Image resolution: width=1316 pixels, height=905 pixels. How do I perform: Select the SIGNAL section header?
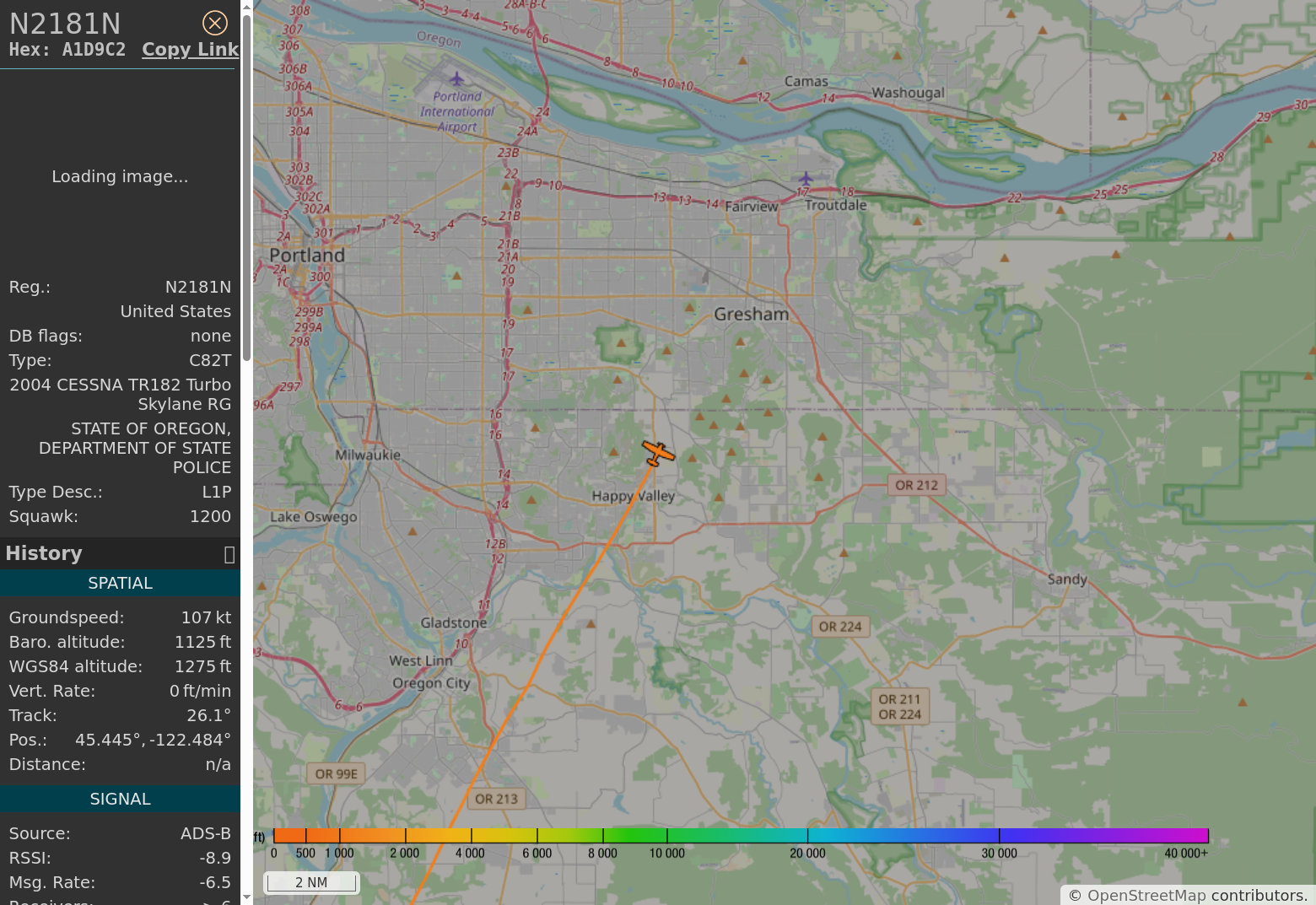pyautogui.click(x=120, y=799)
